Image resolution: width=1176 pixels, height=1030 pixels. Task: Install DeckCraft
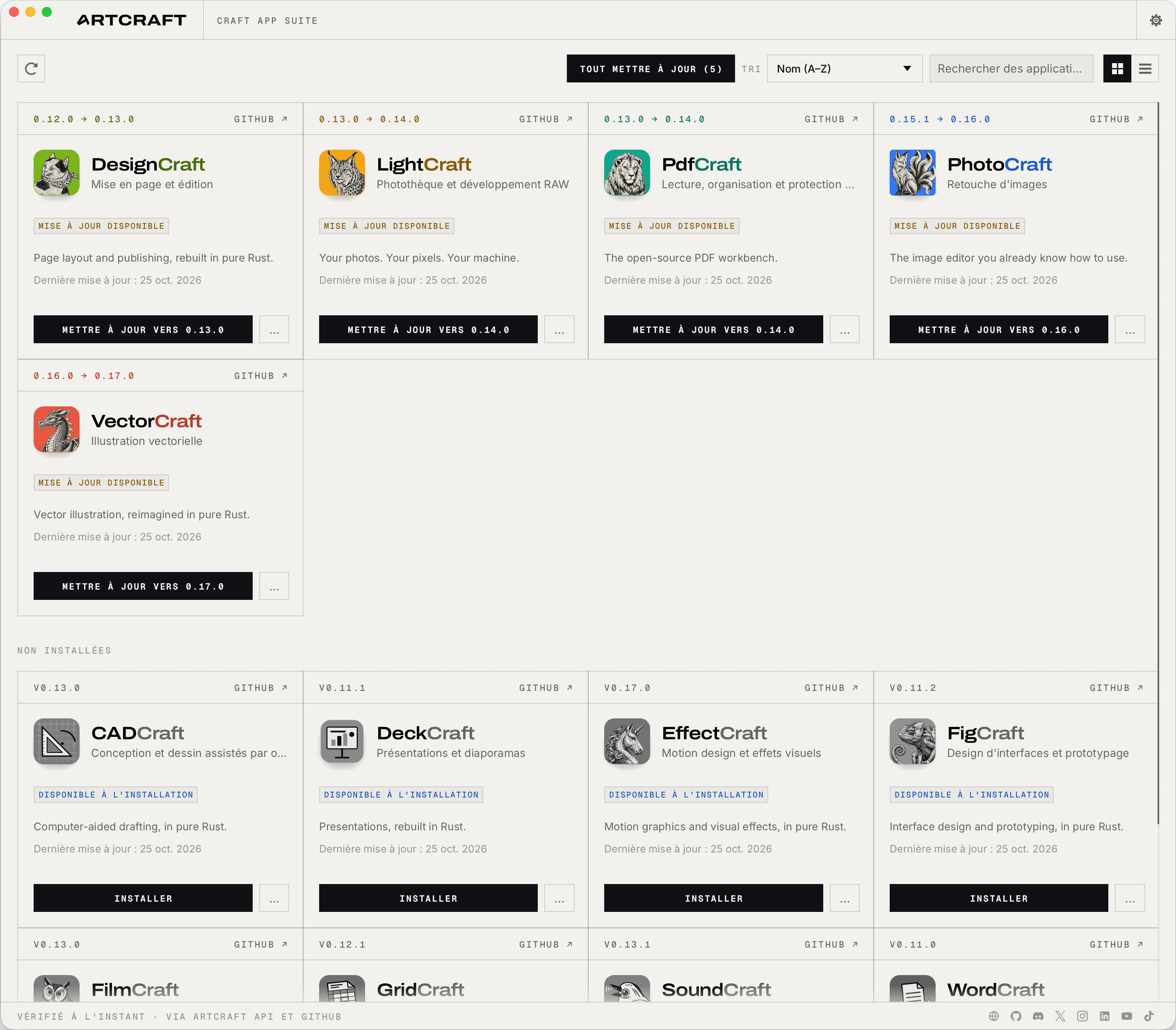pyautogui.click(x=428, y=898)
